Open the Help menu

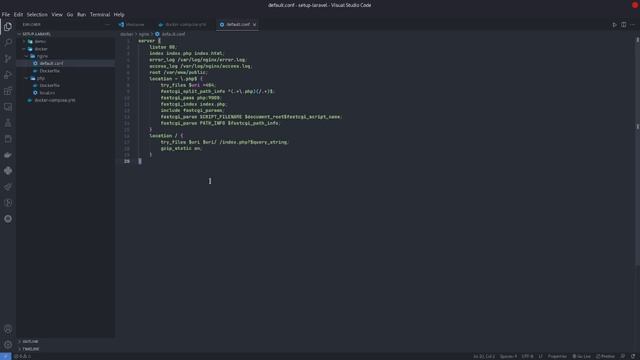point(119,14)
